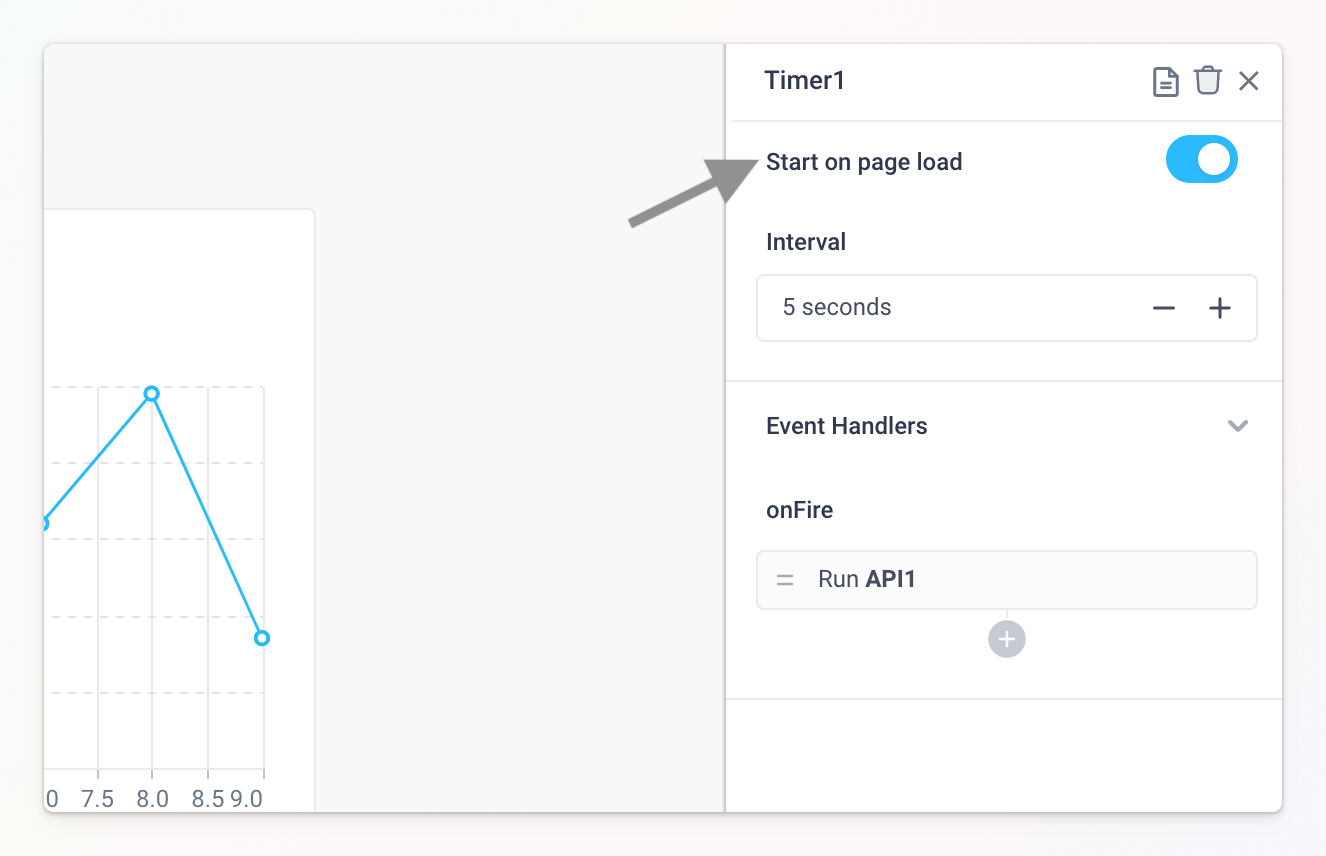Close the Timer1 inspector with the X icon
1326x856 pixels.
(x=1249, y=81)
